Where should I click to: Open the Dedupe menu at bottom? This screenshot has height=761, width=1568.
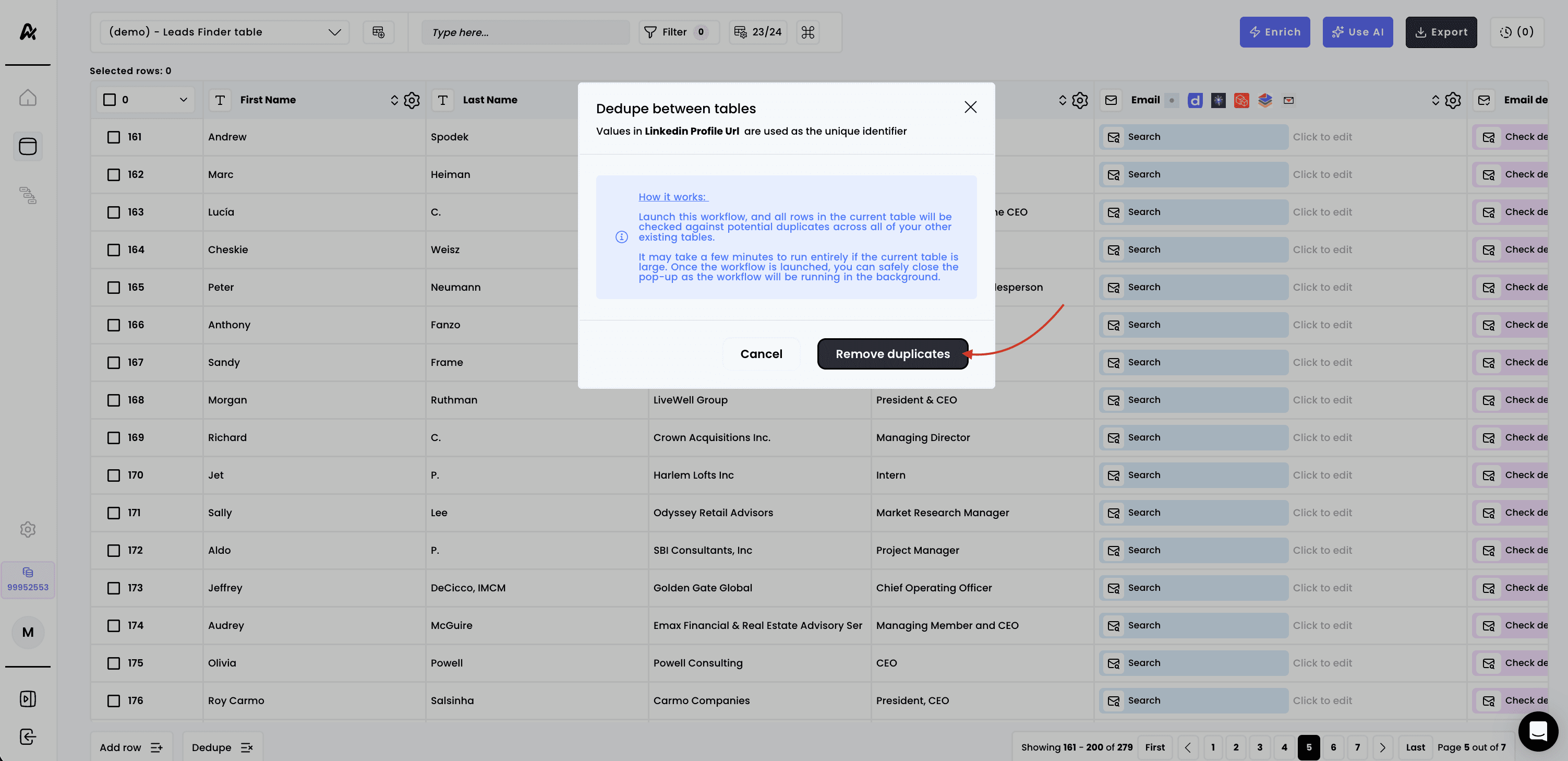pos(222,747)
